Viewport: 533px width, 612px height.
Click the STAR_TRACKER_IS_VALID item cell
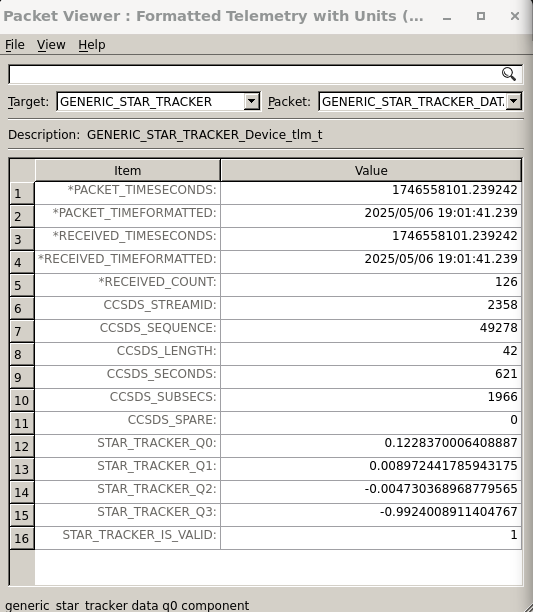coord(128,538)
